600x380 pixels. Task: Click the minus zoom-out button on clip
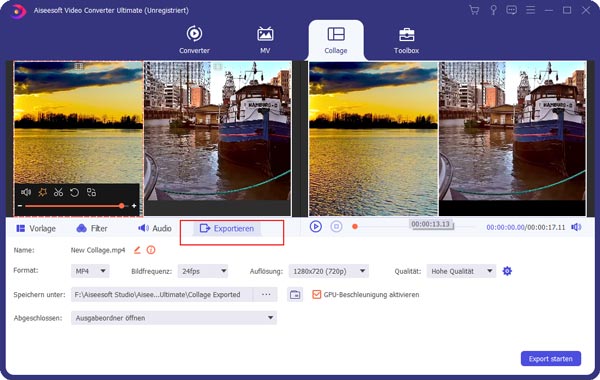coord(20,206)
